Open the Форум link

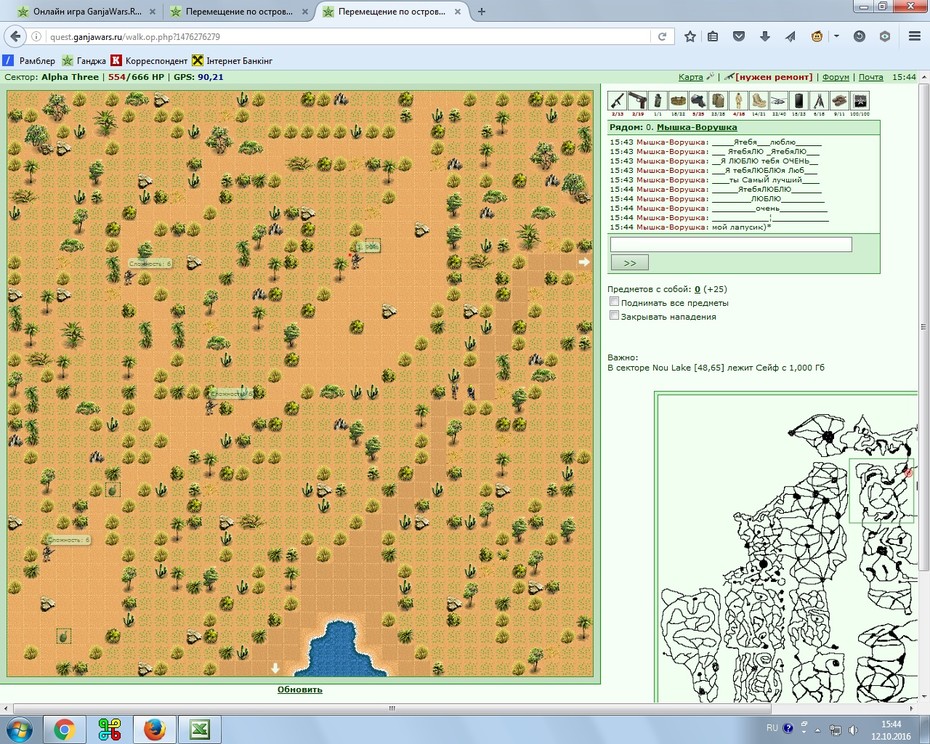coord(836,77)
